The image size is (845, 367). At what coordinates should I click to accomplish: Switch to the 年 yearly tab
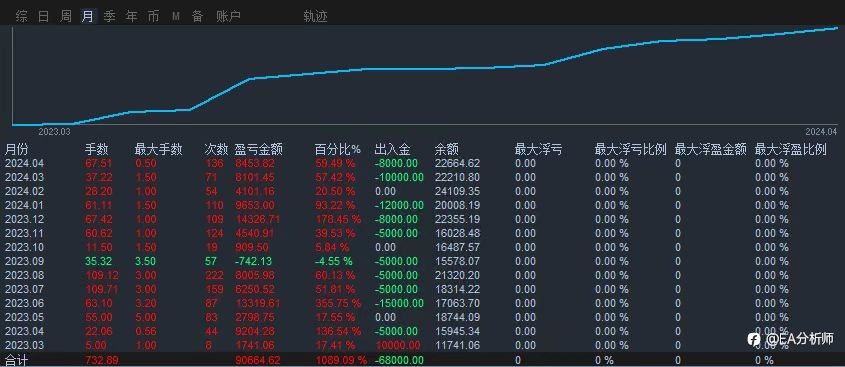131,17
